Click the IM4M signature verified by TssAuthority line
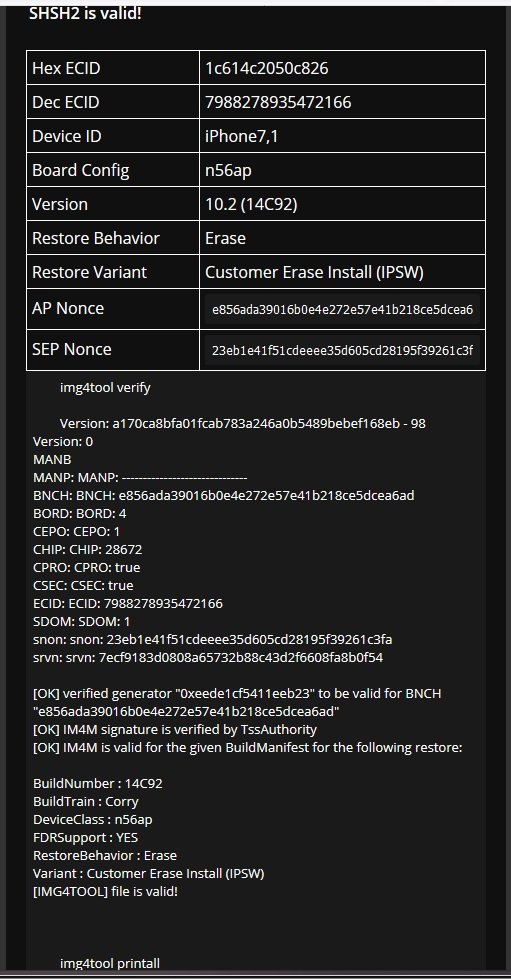This screenshot has width=511, height=979. pyautogui.click(x=175, y=729)
